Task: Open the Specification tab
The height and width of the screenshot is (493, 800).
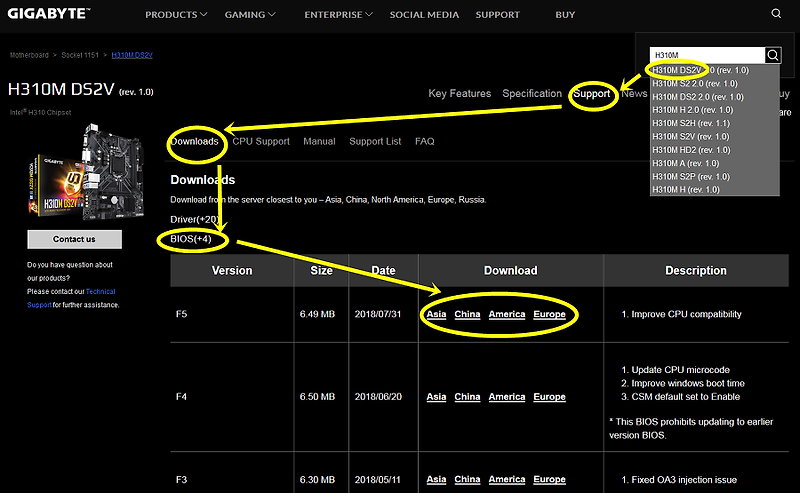Action: tap(532, 93)
